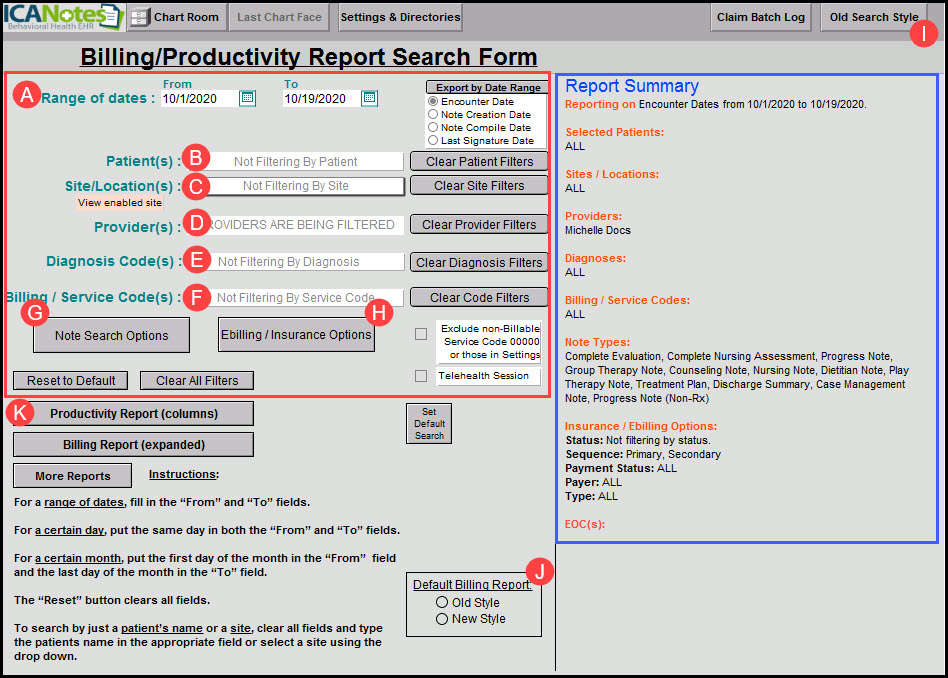Click the ICANotes logo
948x678 pixels.
(62, 17)
